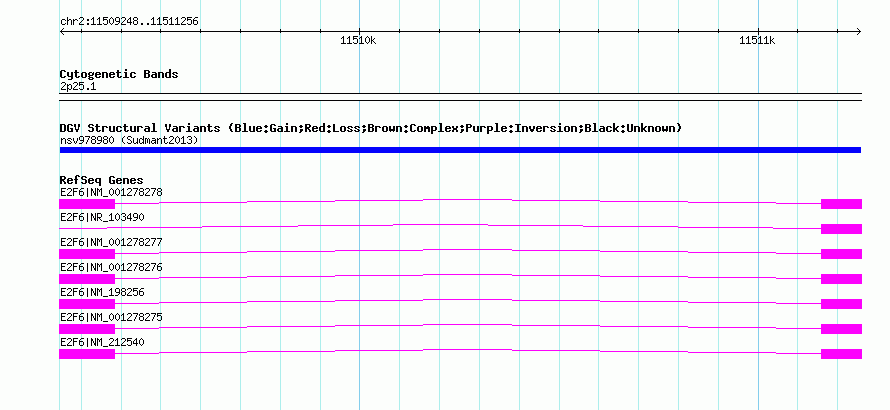
Task: Click the 11511k ruler tick label
Action: (757, 40)
